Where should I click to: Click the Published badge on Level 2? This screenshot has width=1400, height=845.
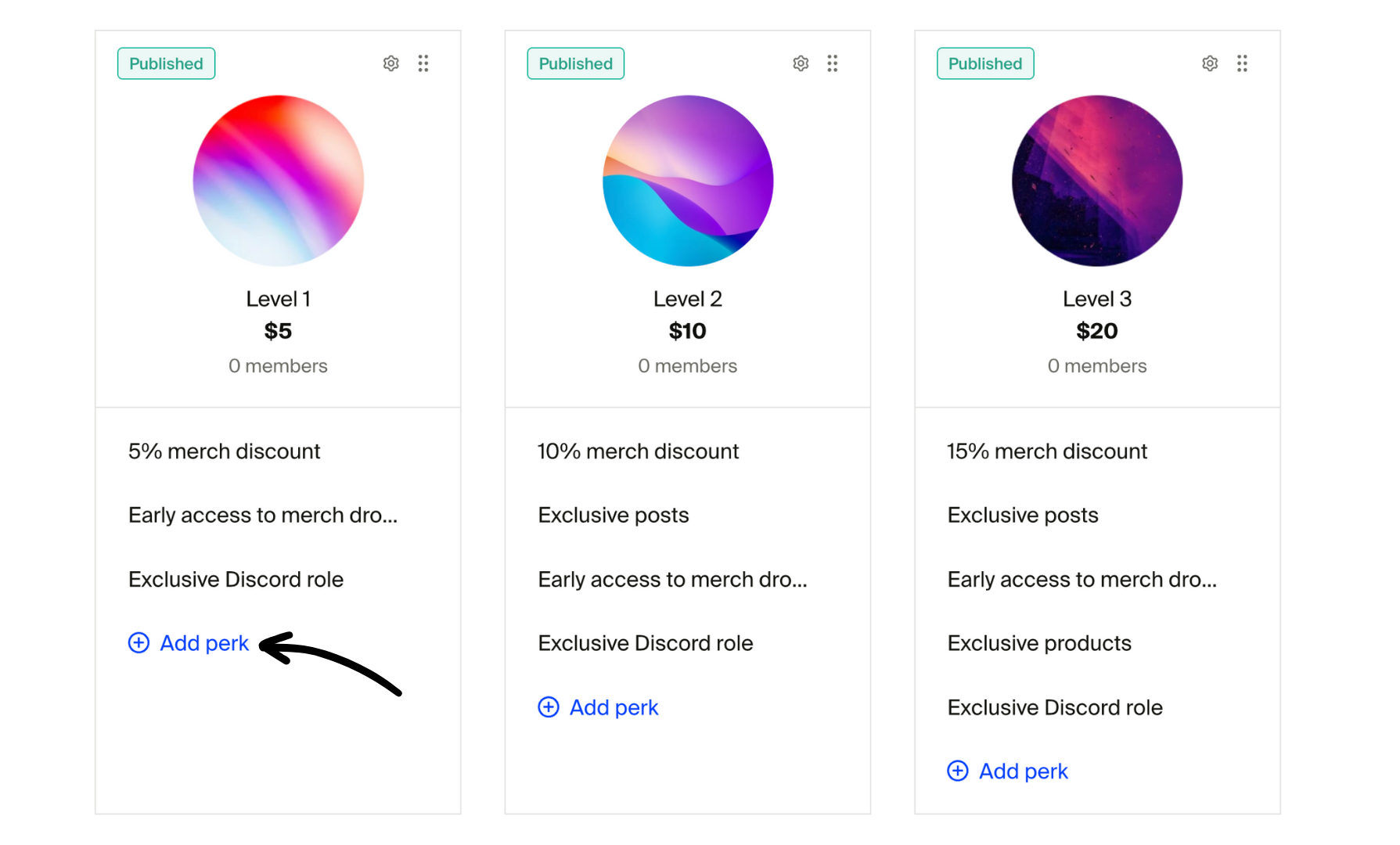tap(575, 63)
